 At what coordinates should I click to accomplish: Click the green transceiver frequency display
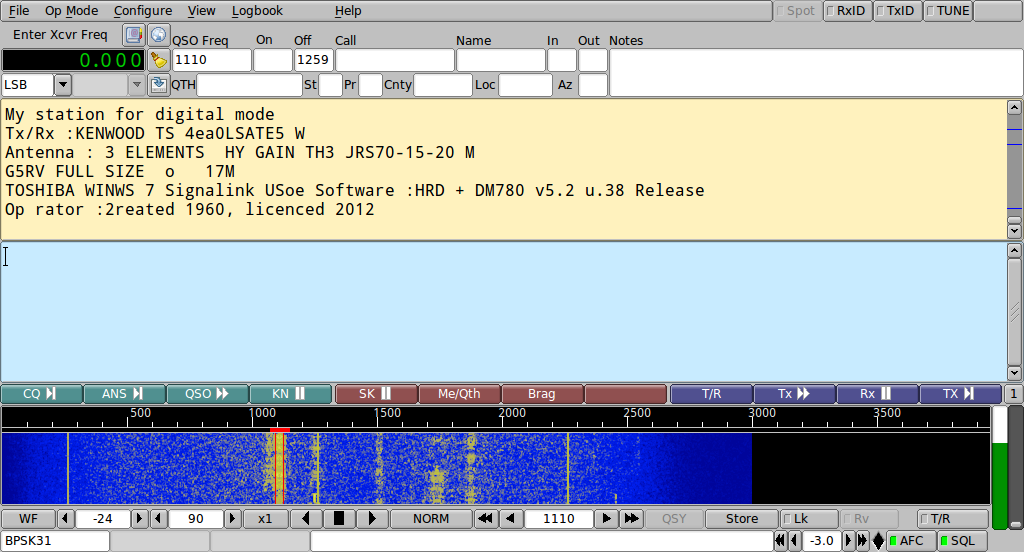click(x=73, y=60)
